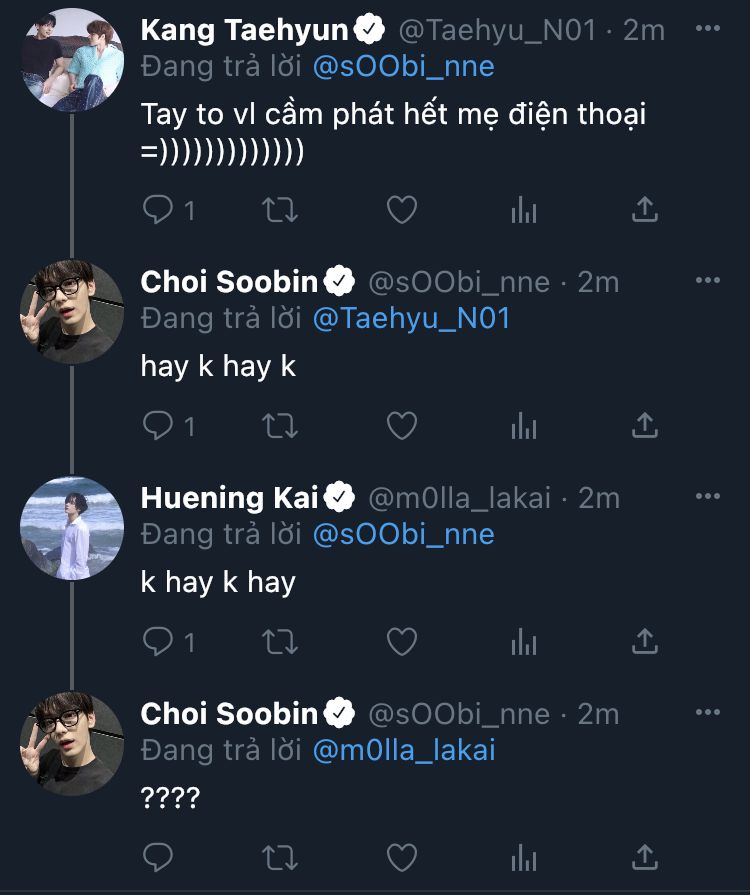Reply to Kang Taehyun's tweet
750x895 pixels.
[159, 209]
